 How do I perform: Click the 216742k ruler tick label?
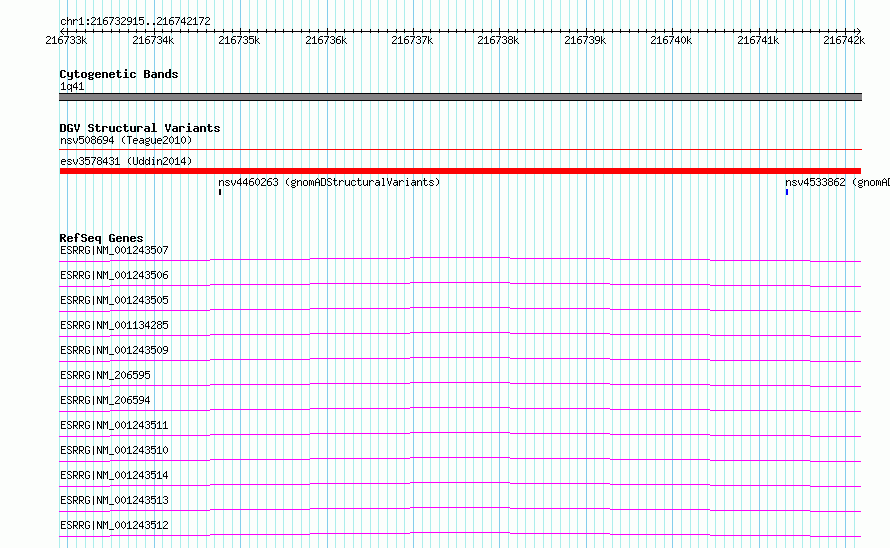click(845, 40)
